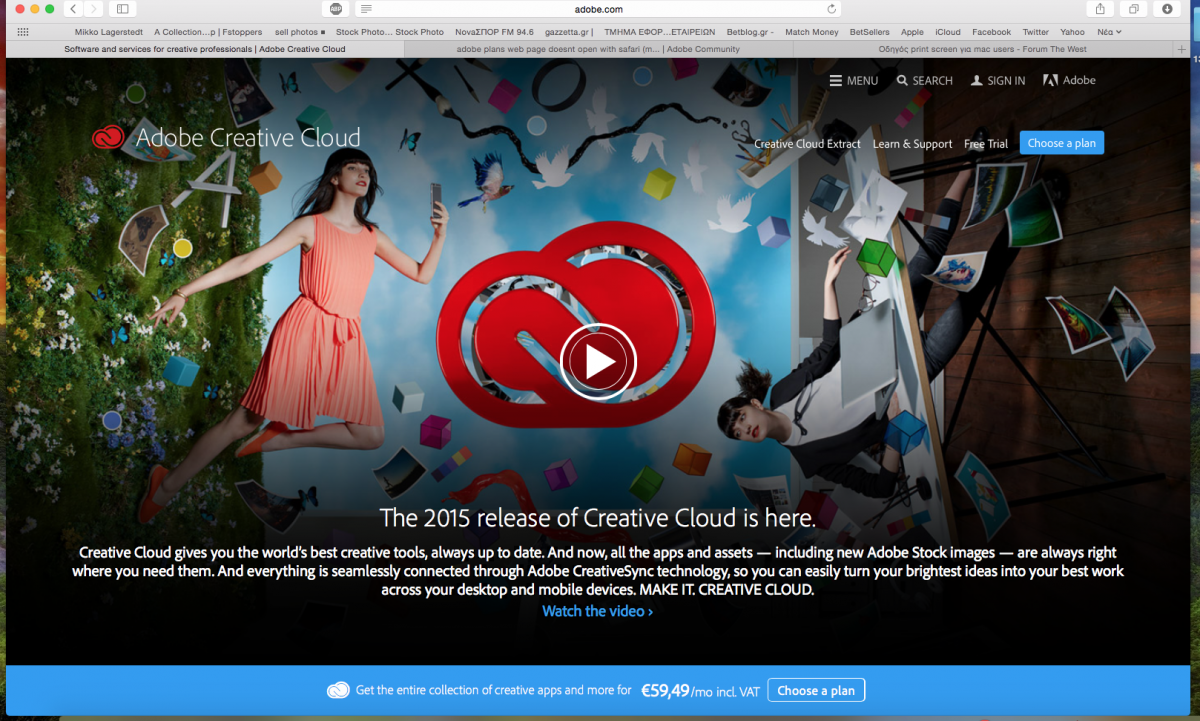Show all tabs overview
The image size is (1200, 721).
(x=1133, y=9)
